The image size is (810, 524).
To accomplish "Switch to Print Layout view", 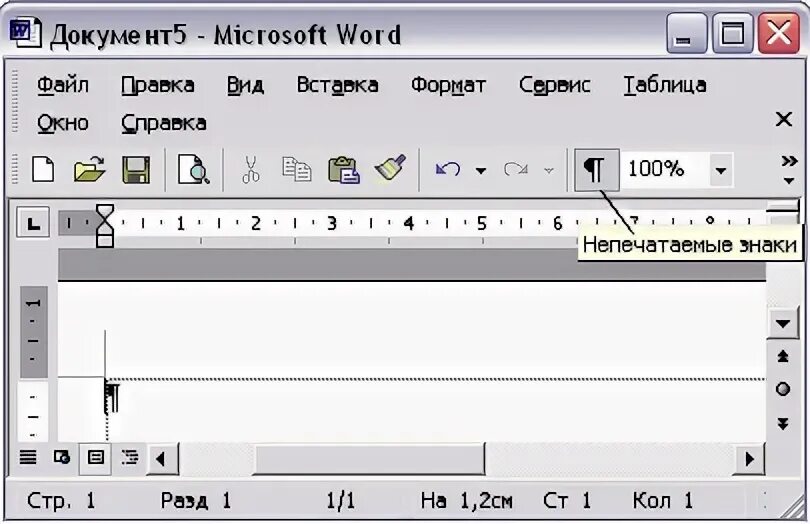I will (96, 457).
